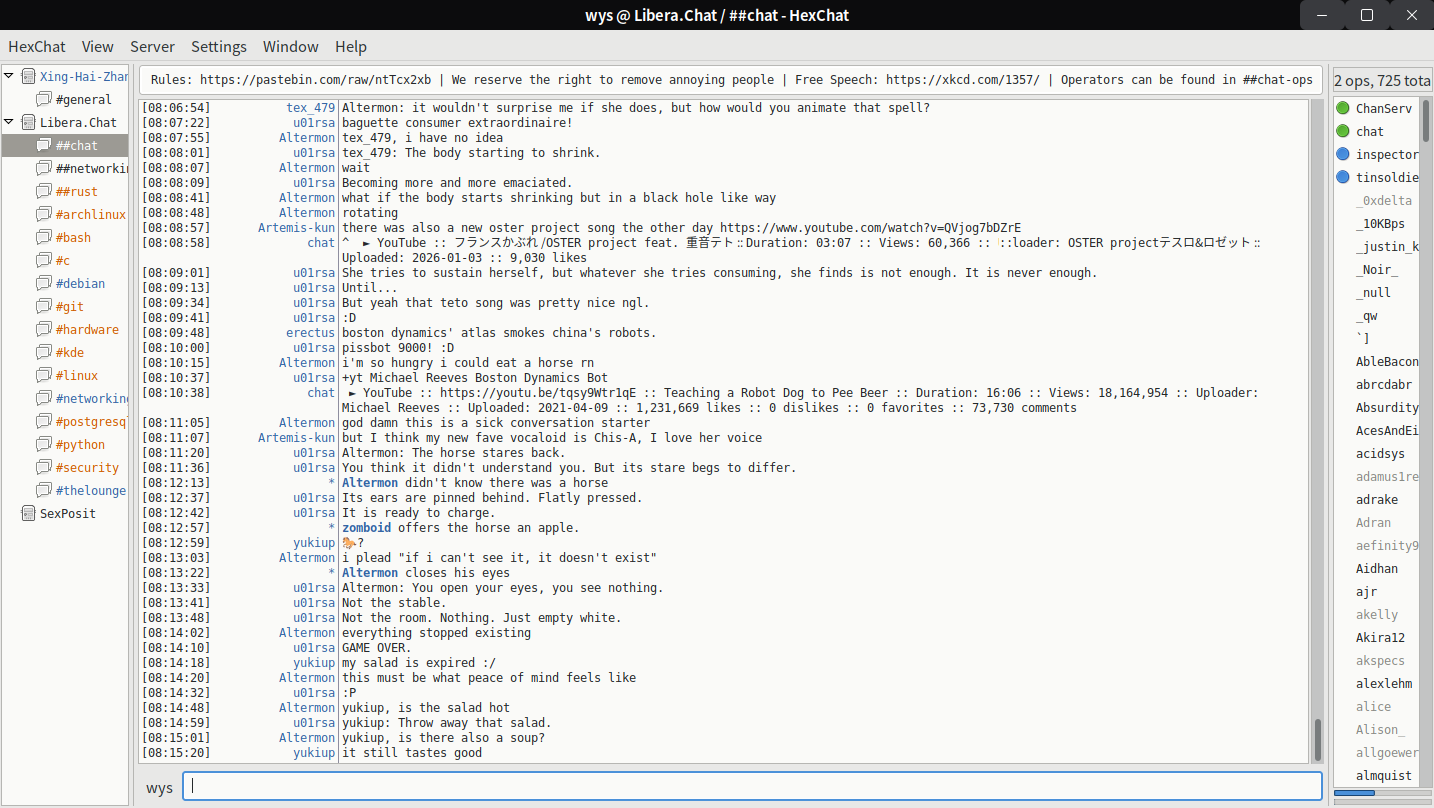Click the chat log vertical scrollbar thumb
The width and height of the screenshot is (1434, 808).
click(x=1317, y=739)
